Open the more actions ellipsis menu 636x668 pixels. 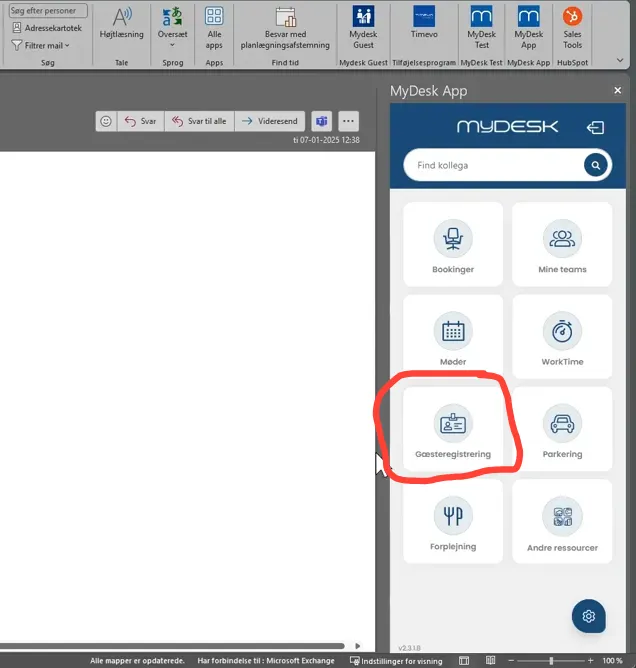click(x=348, y=121)
